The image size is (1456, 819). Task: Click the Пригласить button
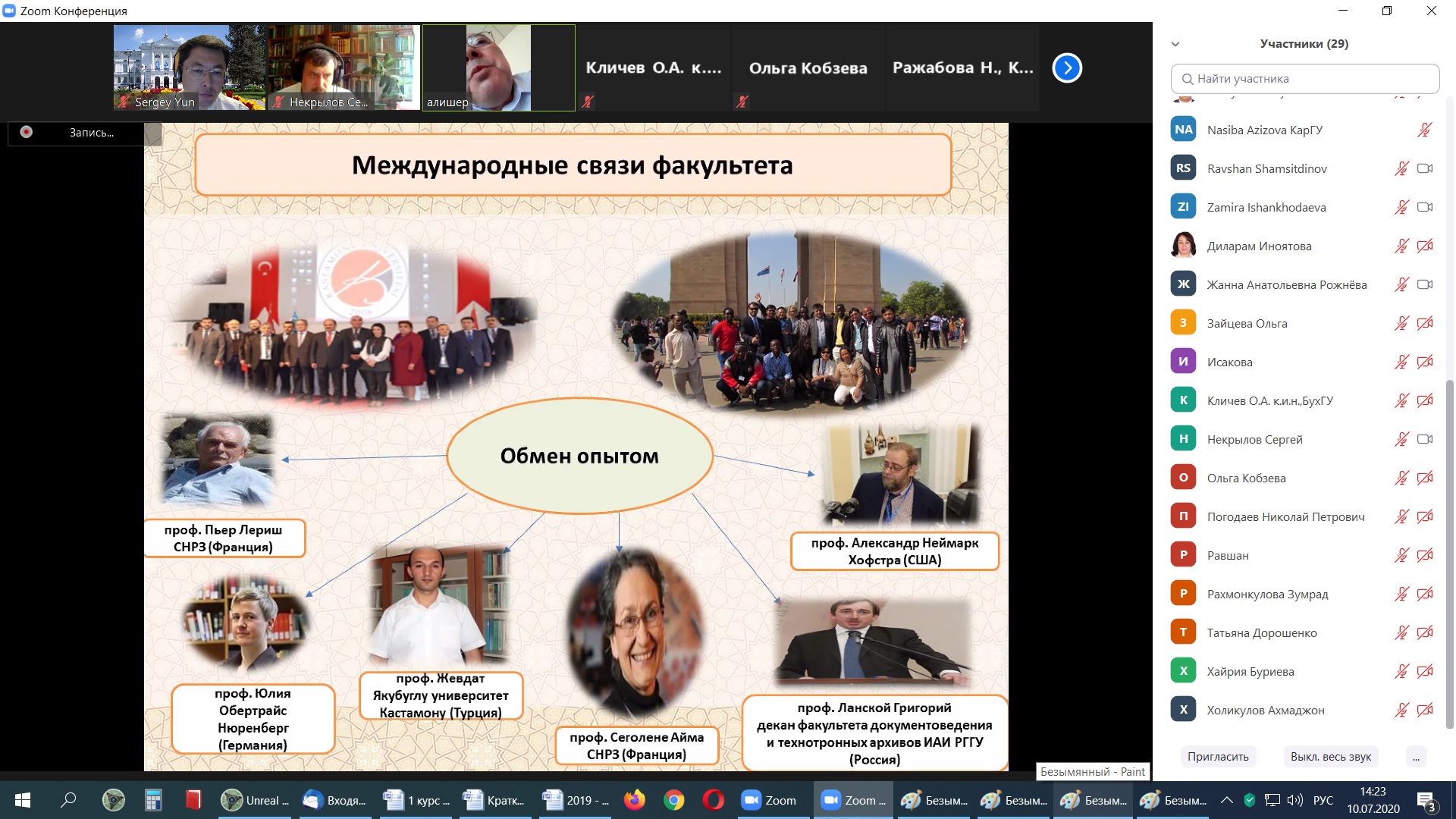tap(1218, 756)
